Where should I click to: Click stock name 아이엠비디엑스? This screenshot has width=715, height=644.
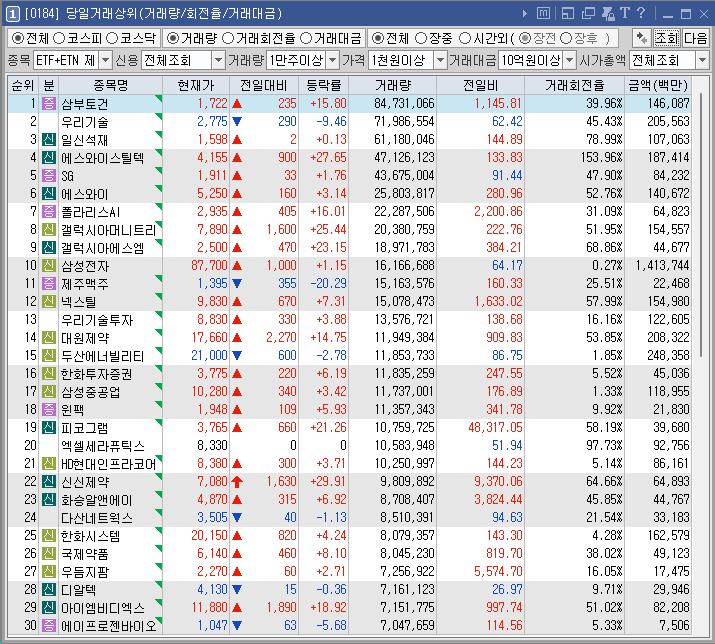click(x=103, y=608)
